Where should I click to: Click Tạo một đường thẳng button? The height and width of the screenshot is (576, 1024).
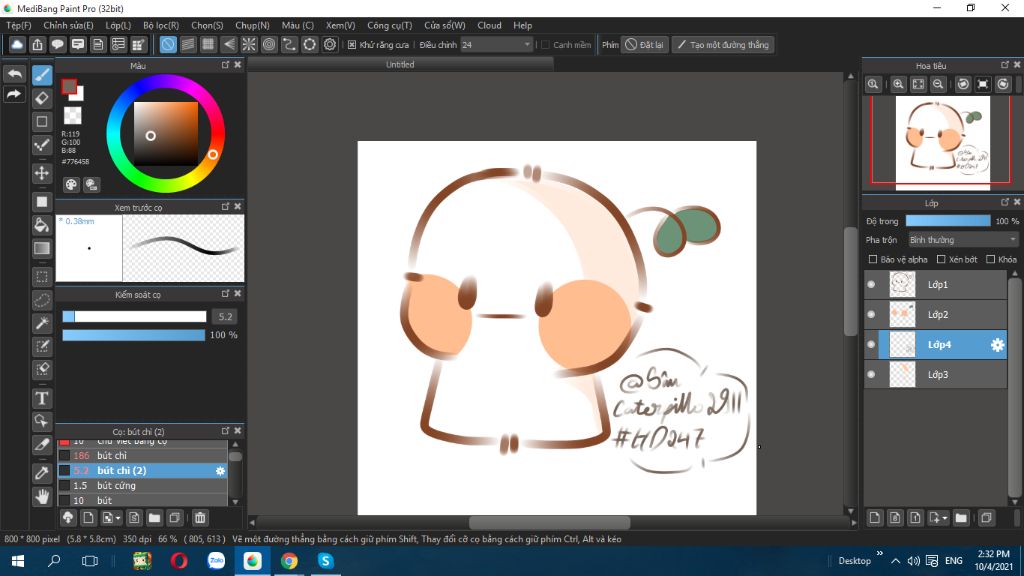point(723,44)
